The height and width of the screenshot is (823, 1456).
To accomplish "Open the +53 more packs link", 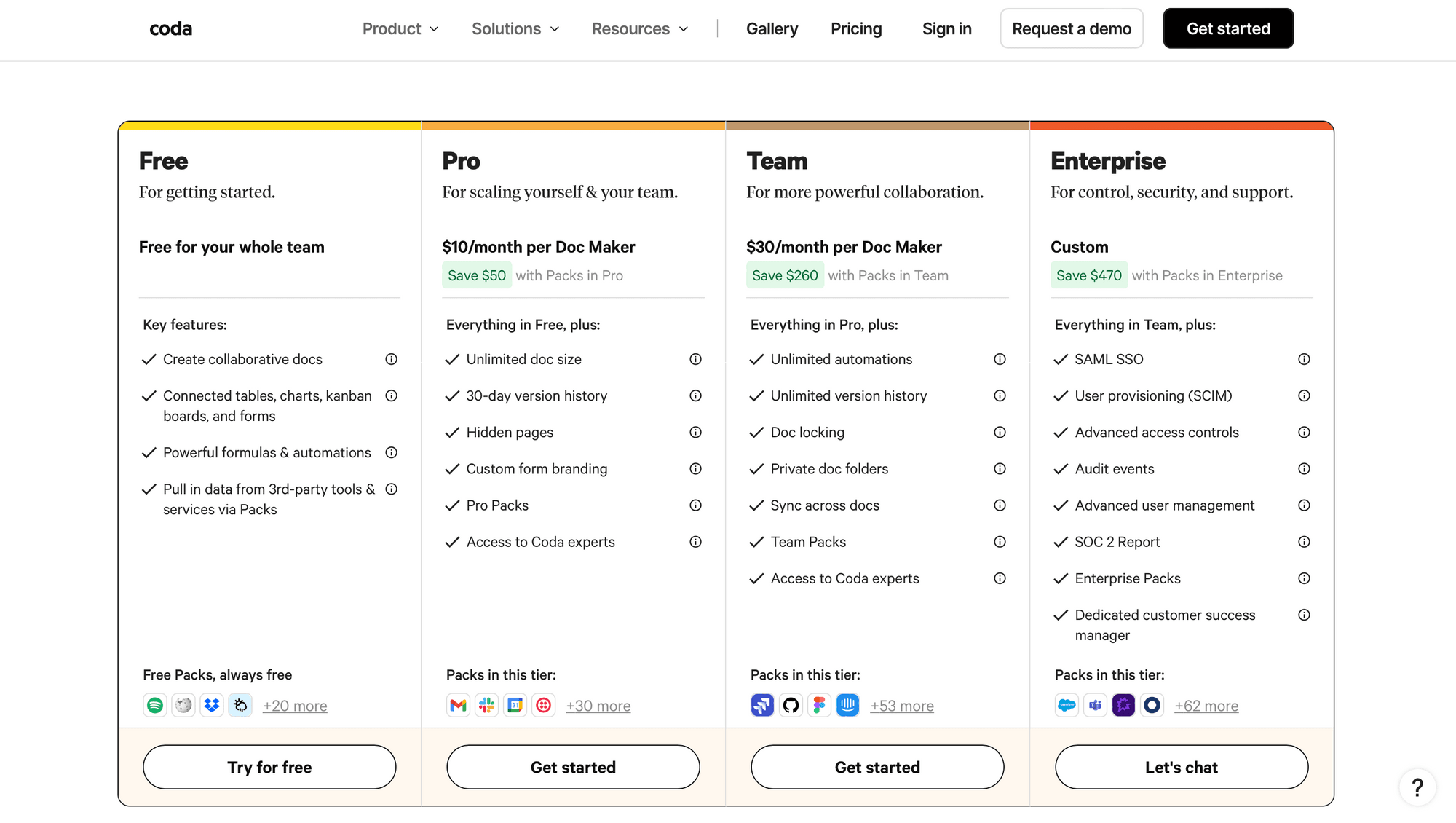I will (902, 706).
